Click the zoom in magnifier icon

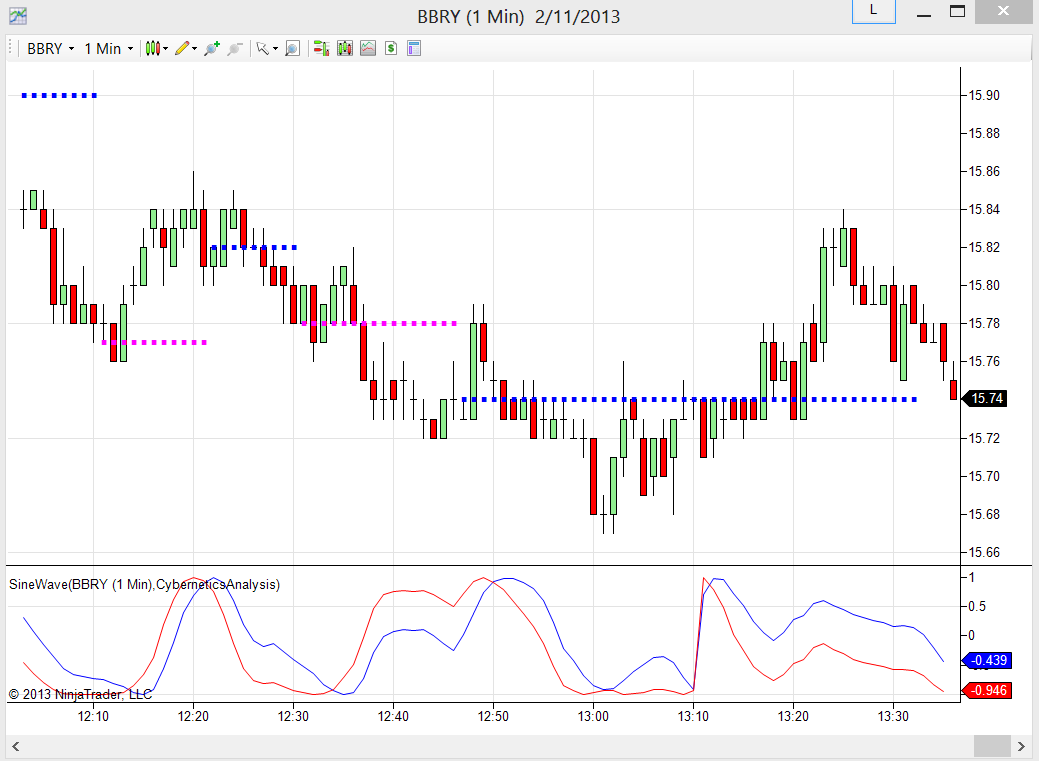[212, 48]
